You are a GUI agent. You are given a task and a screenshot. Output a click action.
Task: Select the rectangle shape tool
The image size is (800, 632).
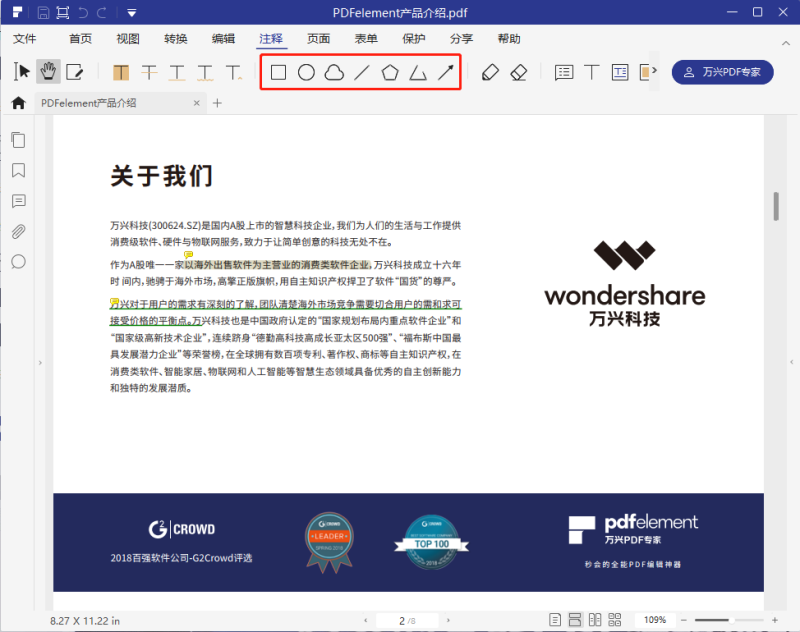click(279, 72)
